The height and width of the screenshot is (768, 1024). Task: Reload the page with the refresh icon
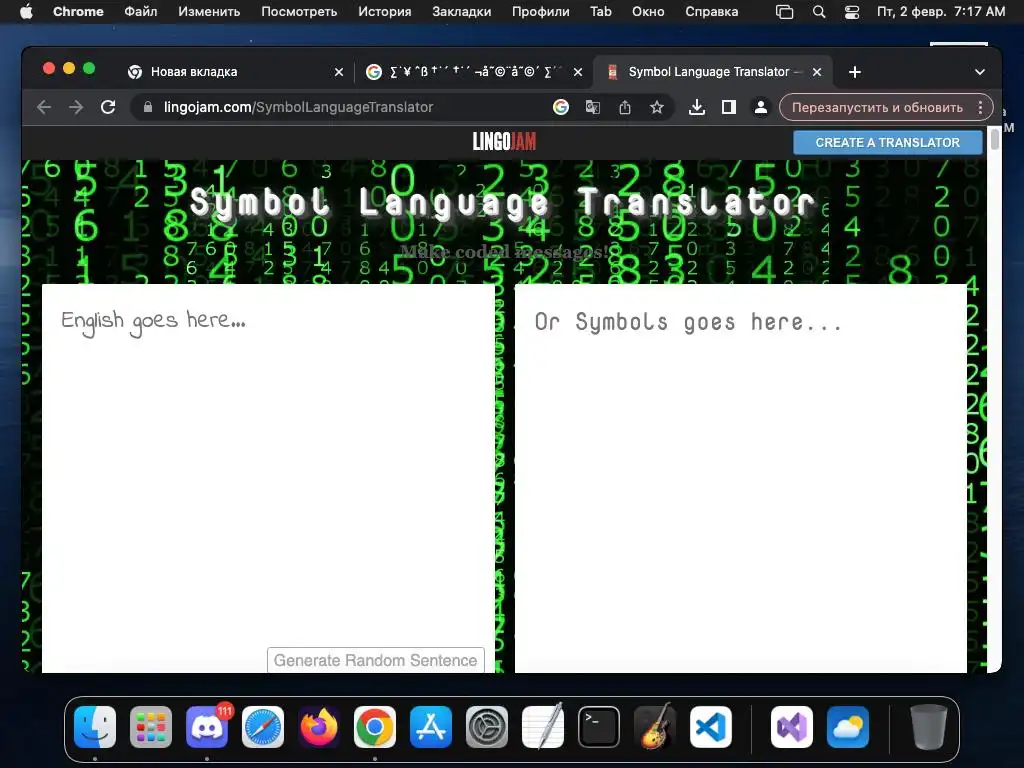[108, 107]
